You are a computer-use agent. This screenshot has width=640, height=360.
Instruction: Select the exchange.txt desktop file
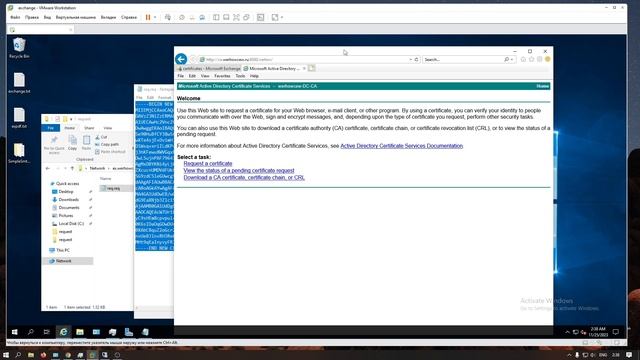(19, 83)
